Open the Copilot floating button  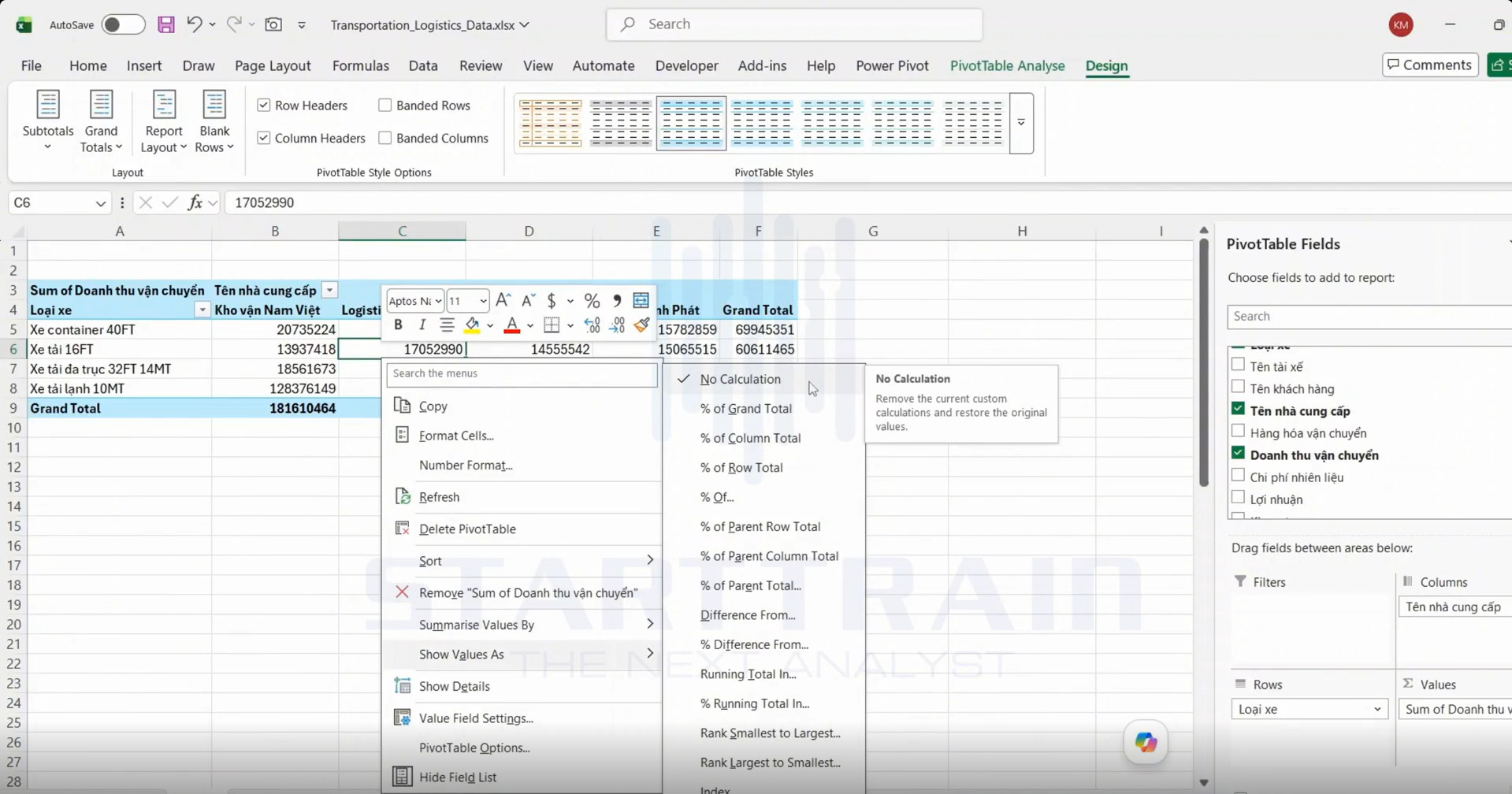tap(1146, 742)
